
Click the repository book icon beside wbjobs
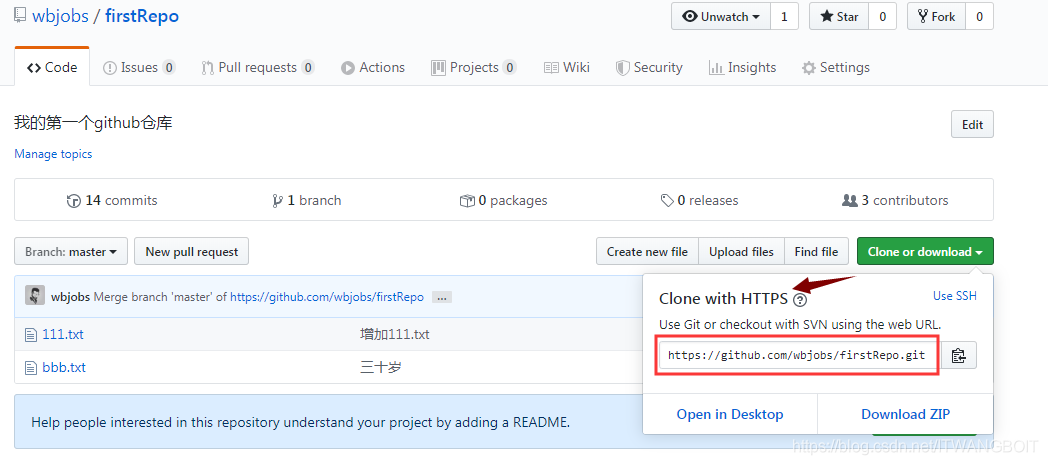click(x=20, y=17)
